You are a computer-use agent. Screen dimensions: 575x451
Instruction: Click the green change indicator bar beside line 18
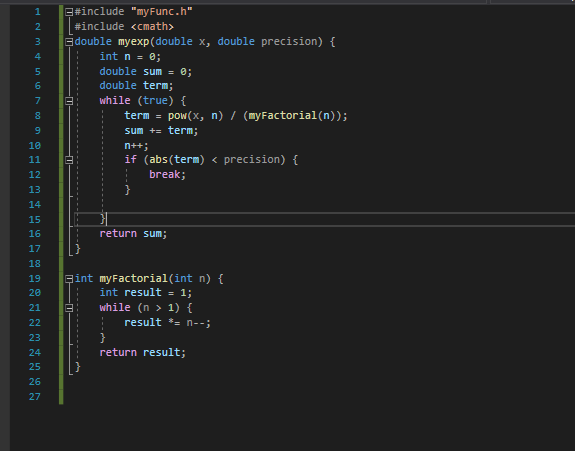[61, 264]
